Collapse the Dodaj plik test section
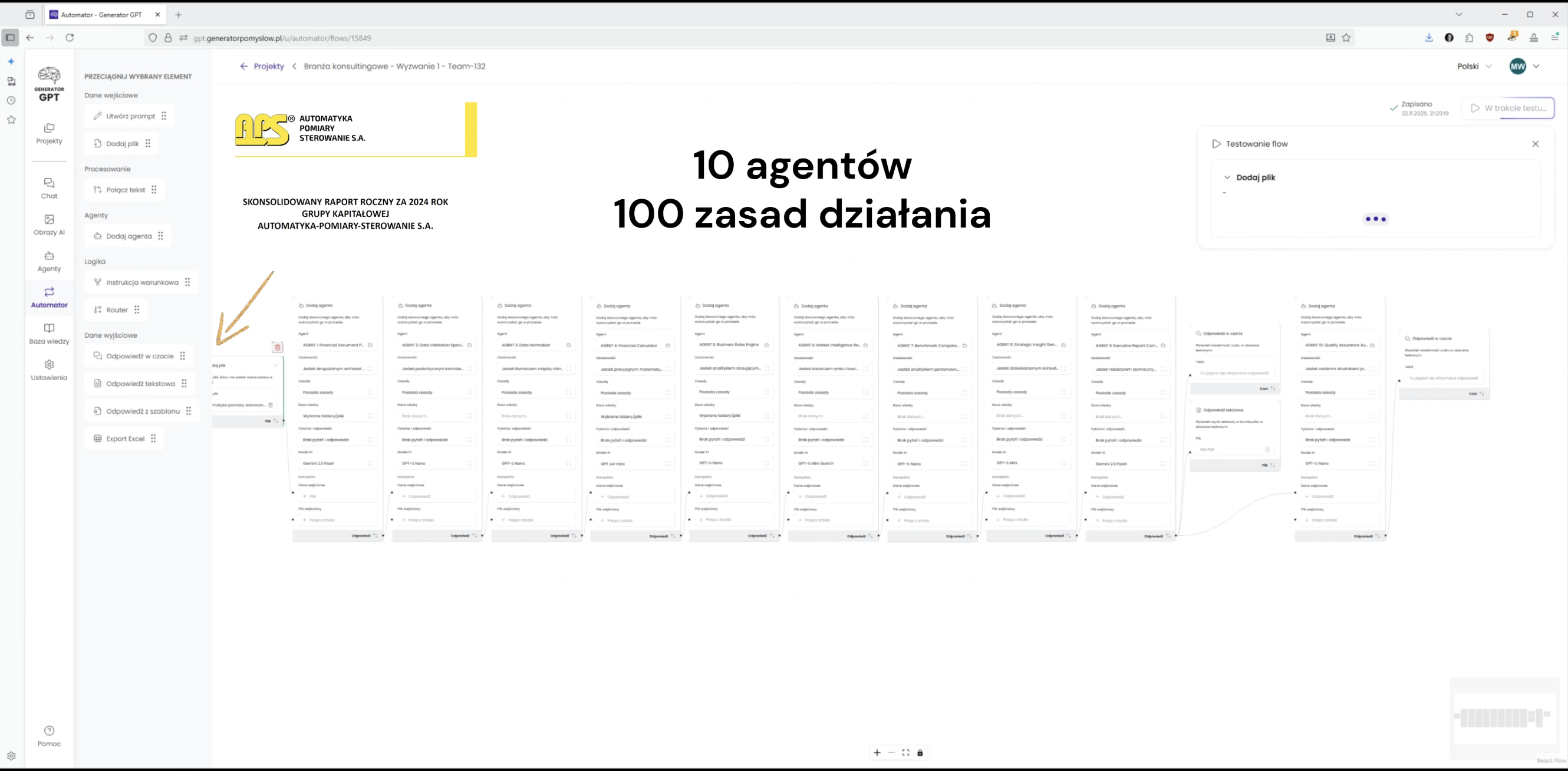The width and height of the screenshot is (1568, 771). pos(1227,177)
